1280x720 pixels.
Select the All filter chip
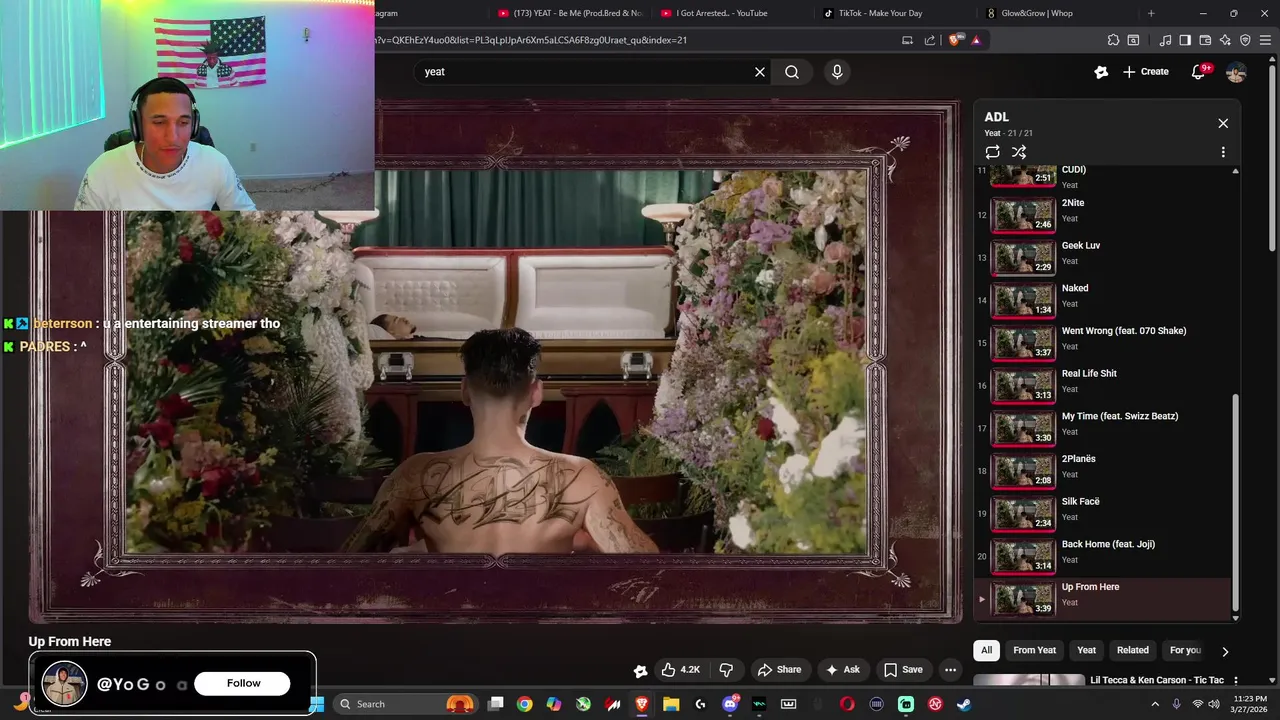point(986,650)
